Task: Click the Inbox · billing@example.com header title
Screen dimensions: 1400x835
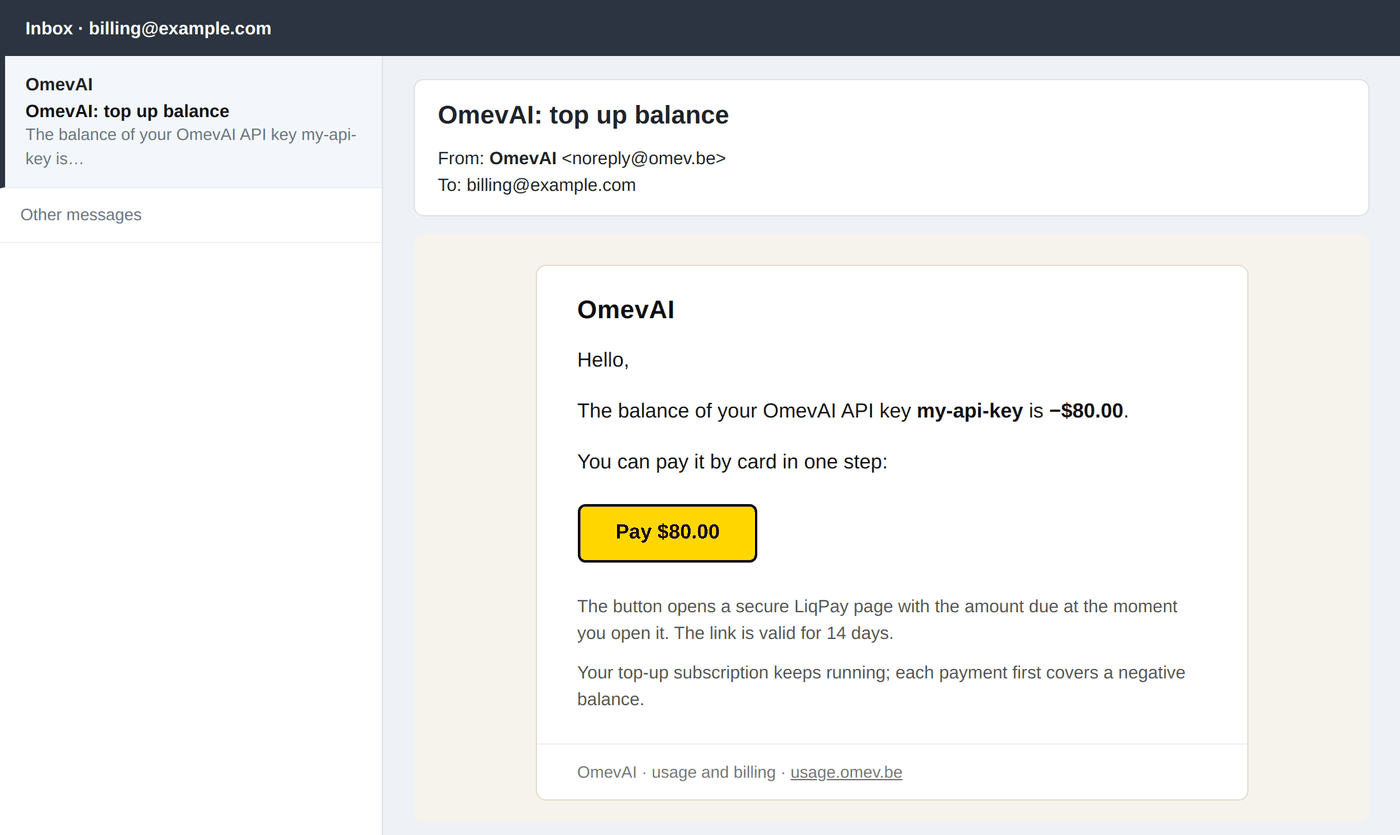Action: [x=148, y=28]
